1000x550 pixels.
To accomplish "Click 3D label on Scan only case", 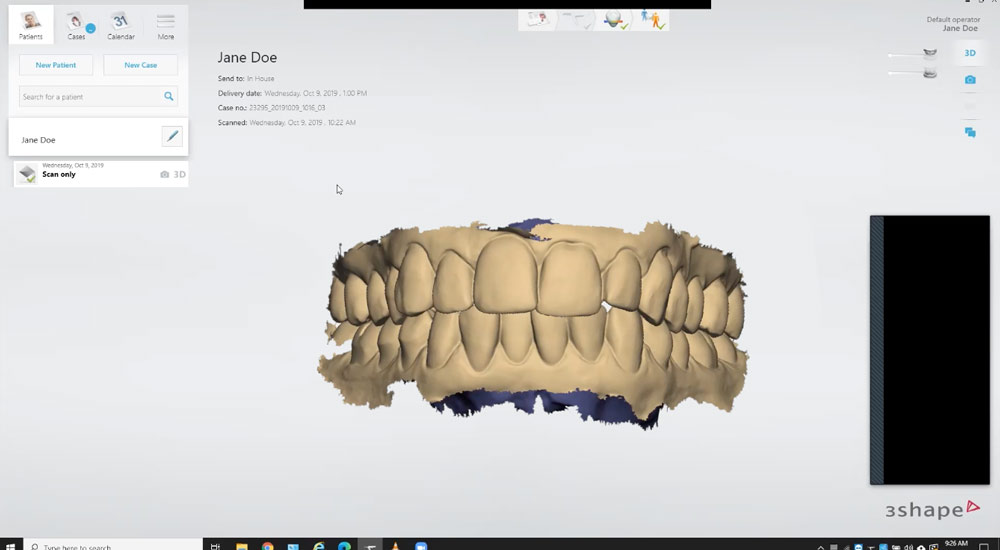I will (180, 174).
